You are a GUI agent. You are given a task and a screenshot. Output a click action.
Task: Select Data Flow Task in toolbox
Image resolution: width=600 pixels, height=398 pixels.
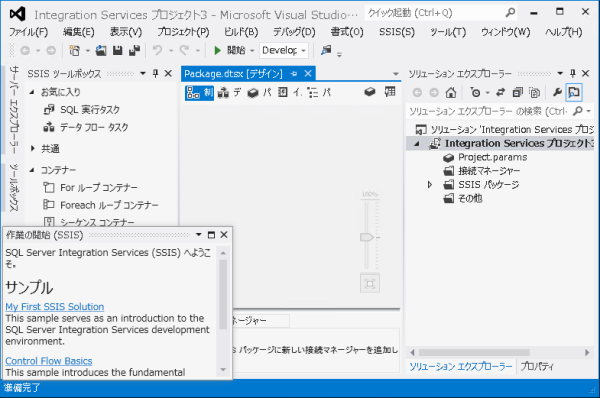coord(94,127)
